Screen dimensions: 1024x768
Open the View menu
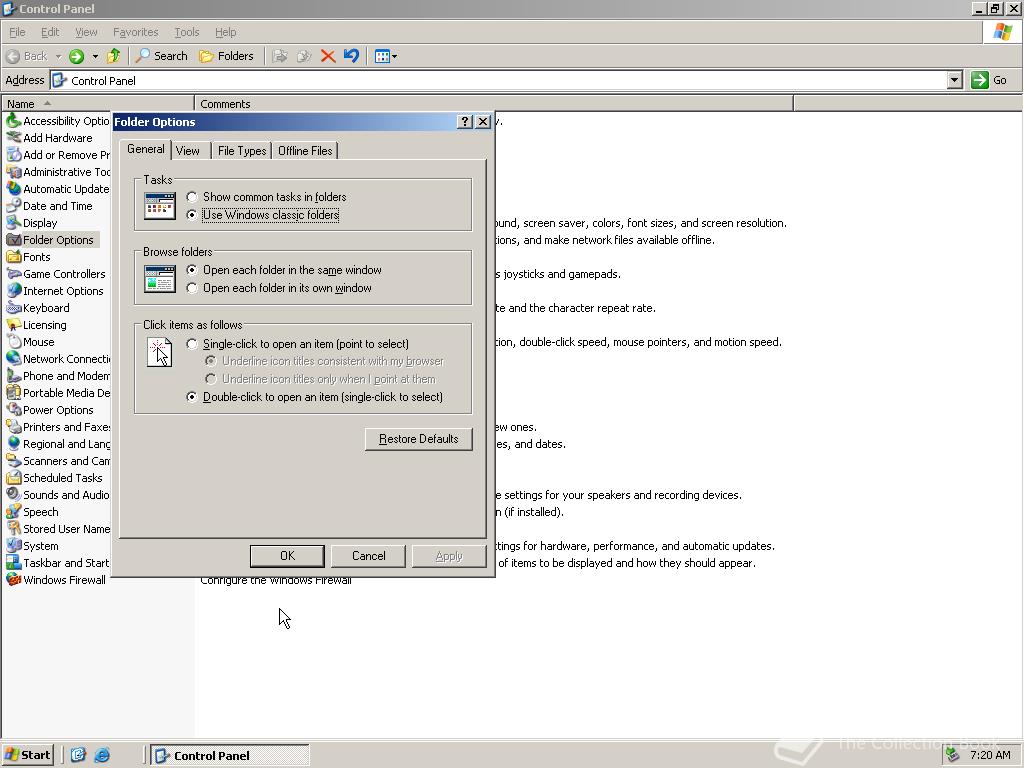click(86, 32)
